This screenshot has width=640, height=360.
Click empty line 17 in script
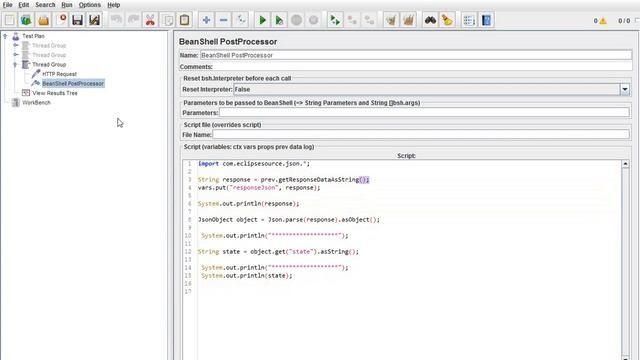[408, 292]
